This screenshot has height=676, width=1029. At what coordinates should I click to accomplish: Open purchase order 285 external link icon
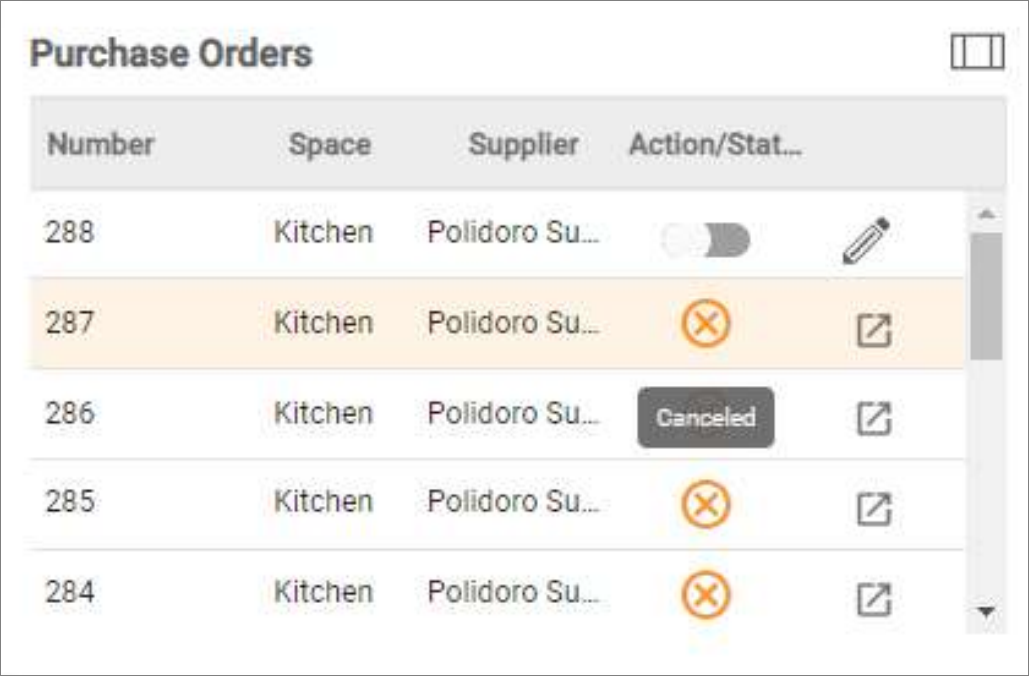click(x=874, y=509)
